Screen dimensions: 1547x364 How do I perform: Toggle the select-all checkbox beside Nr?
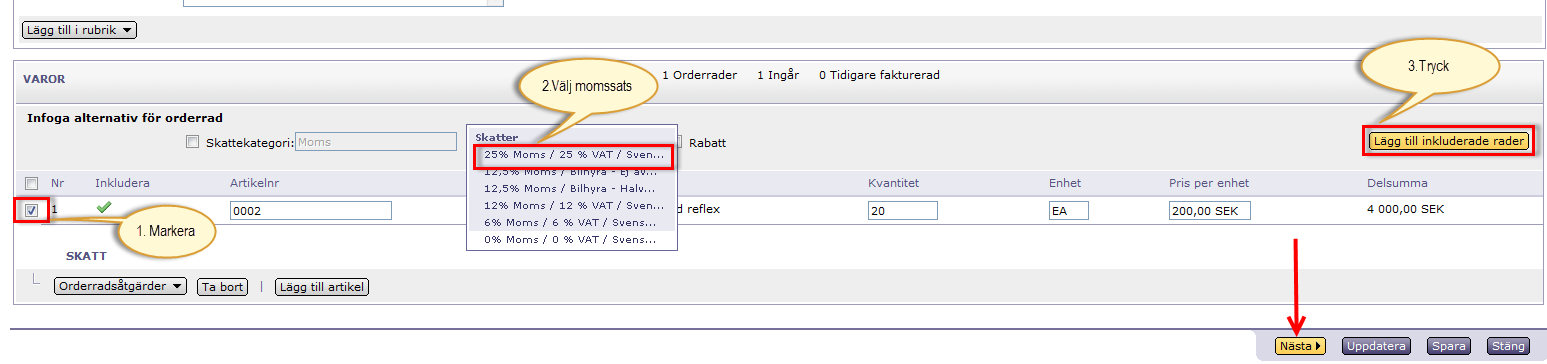point(32,183)
